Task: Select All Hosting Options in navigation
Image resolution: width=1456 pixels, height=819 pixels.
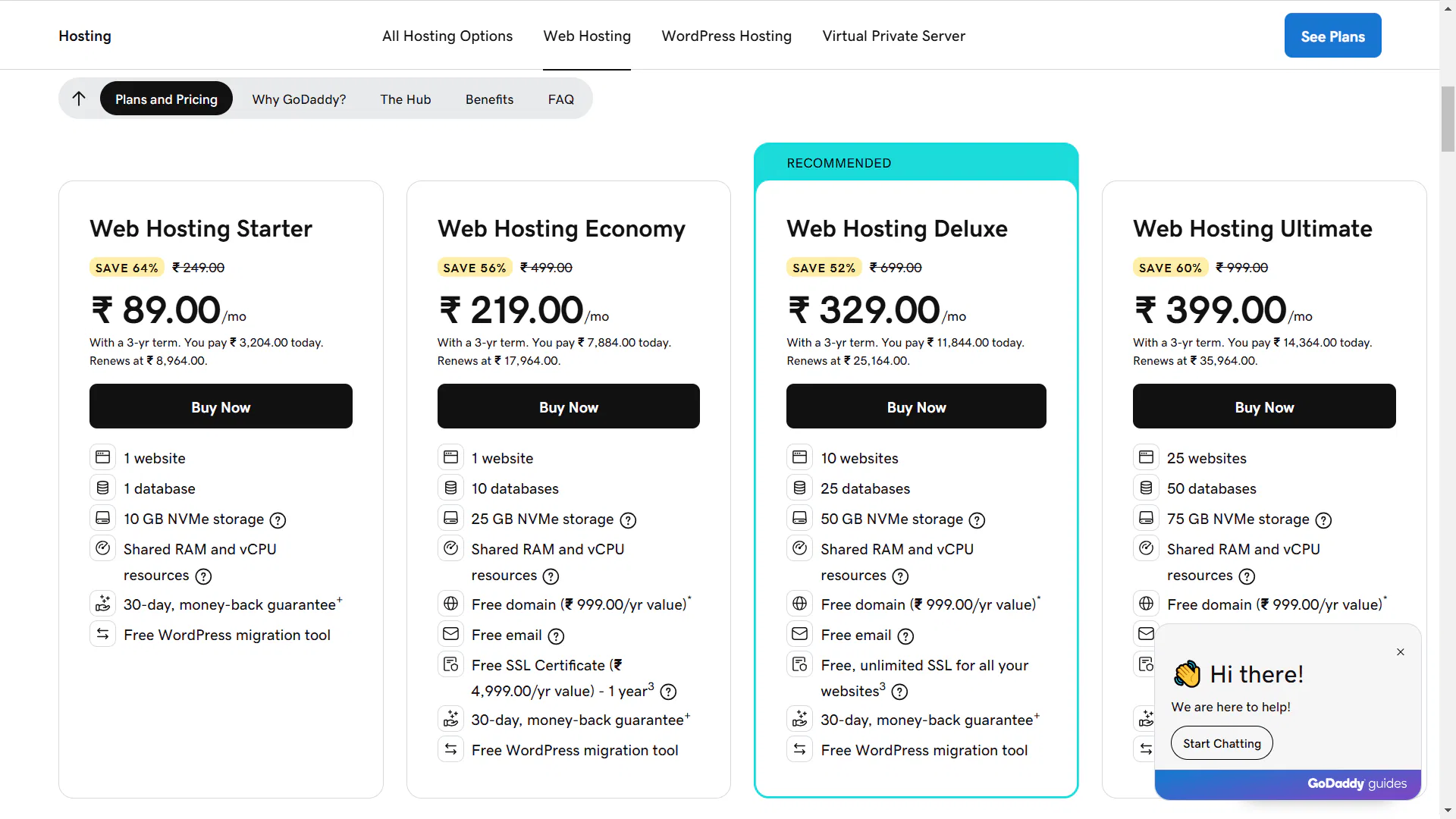Action: [x=447, y=36]
